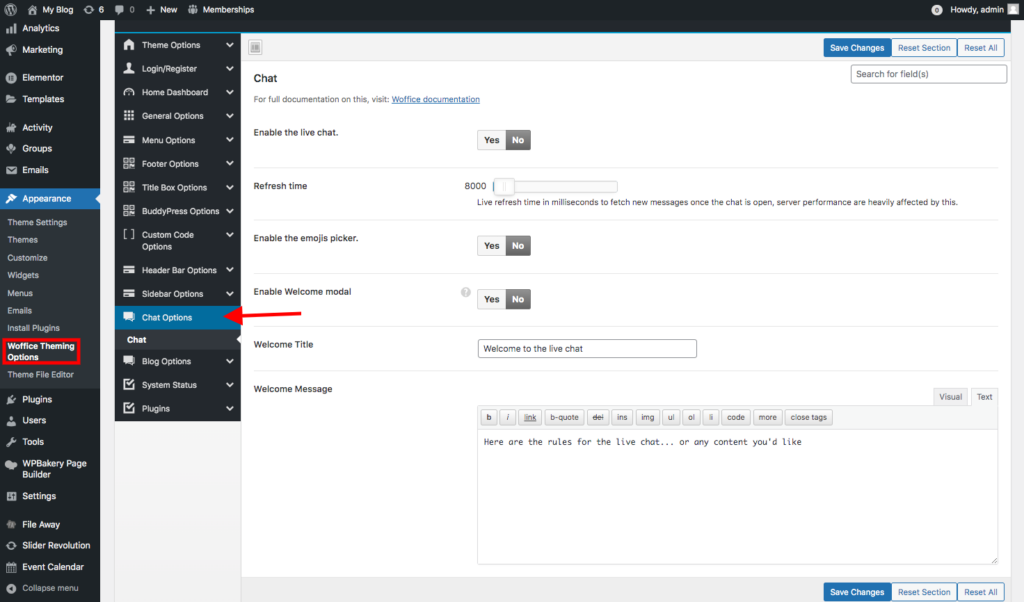Click the WordPress logo icon
Image resolution: width=1024 pixels, height=602 pixels.
point(10,10)
